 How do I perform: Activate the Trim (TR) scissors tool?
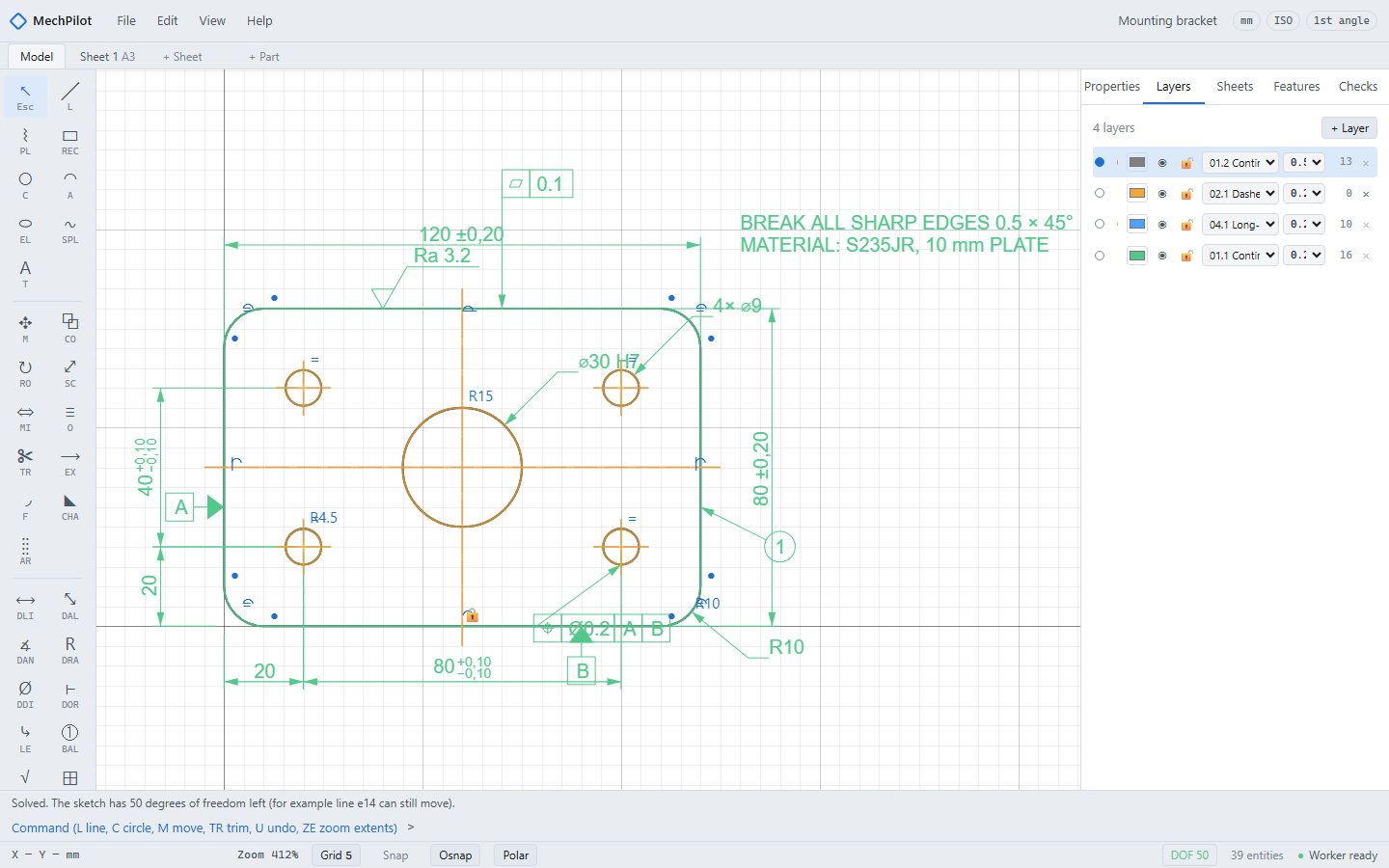pyautogui.click(x=25, y=462)
